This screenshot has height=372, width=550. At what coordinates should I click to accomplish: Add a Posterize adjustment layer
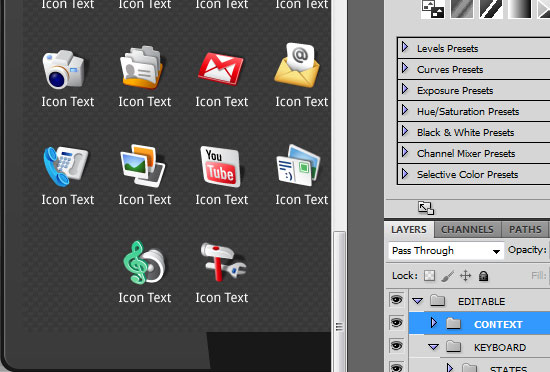[x=462, y=9]
